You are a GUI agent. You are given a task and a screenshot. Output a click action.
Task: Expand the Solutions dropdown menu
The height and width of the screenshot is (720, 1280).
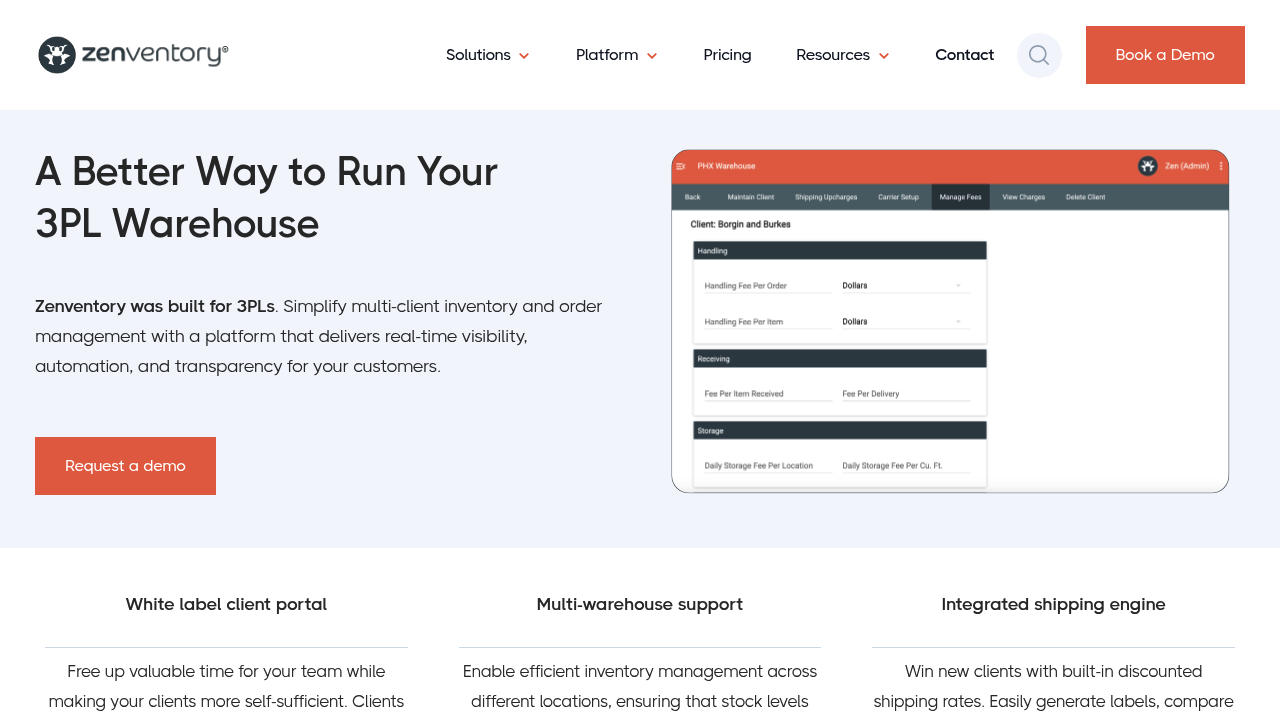(487, 55)
